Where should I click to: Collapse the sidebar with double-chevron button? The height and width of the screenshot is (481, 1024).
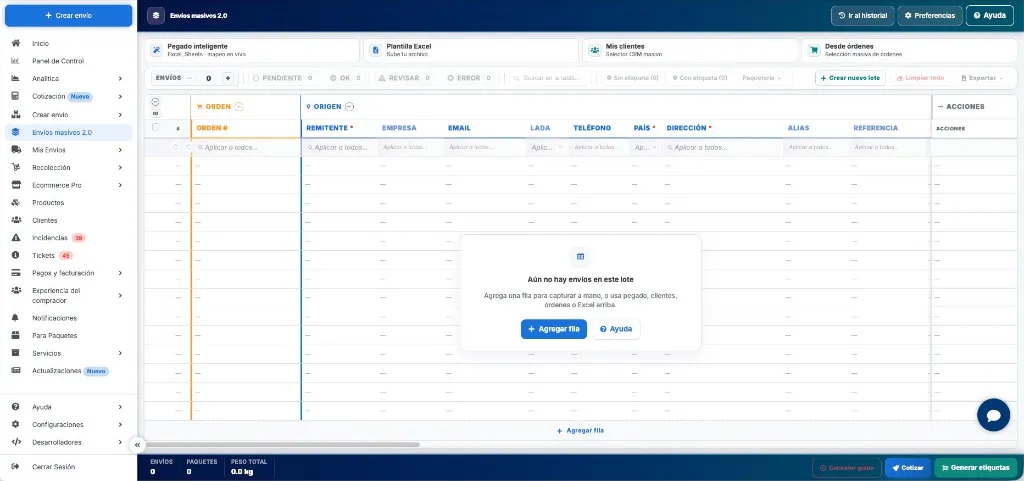(137, 445)
